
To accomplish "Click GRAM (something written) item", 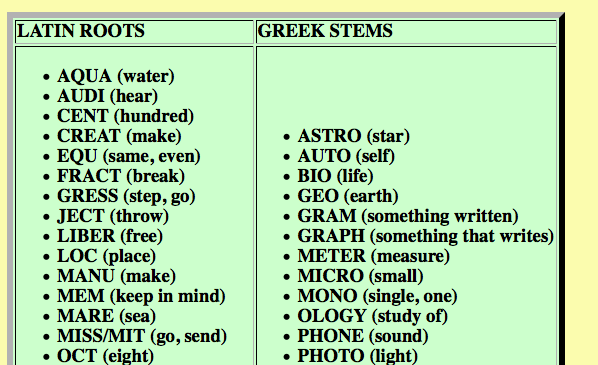I will click(x=408, y=216).
